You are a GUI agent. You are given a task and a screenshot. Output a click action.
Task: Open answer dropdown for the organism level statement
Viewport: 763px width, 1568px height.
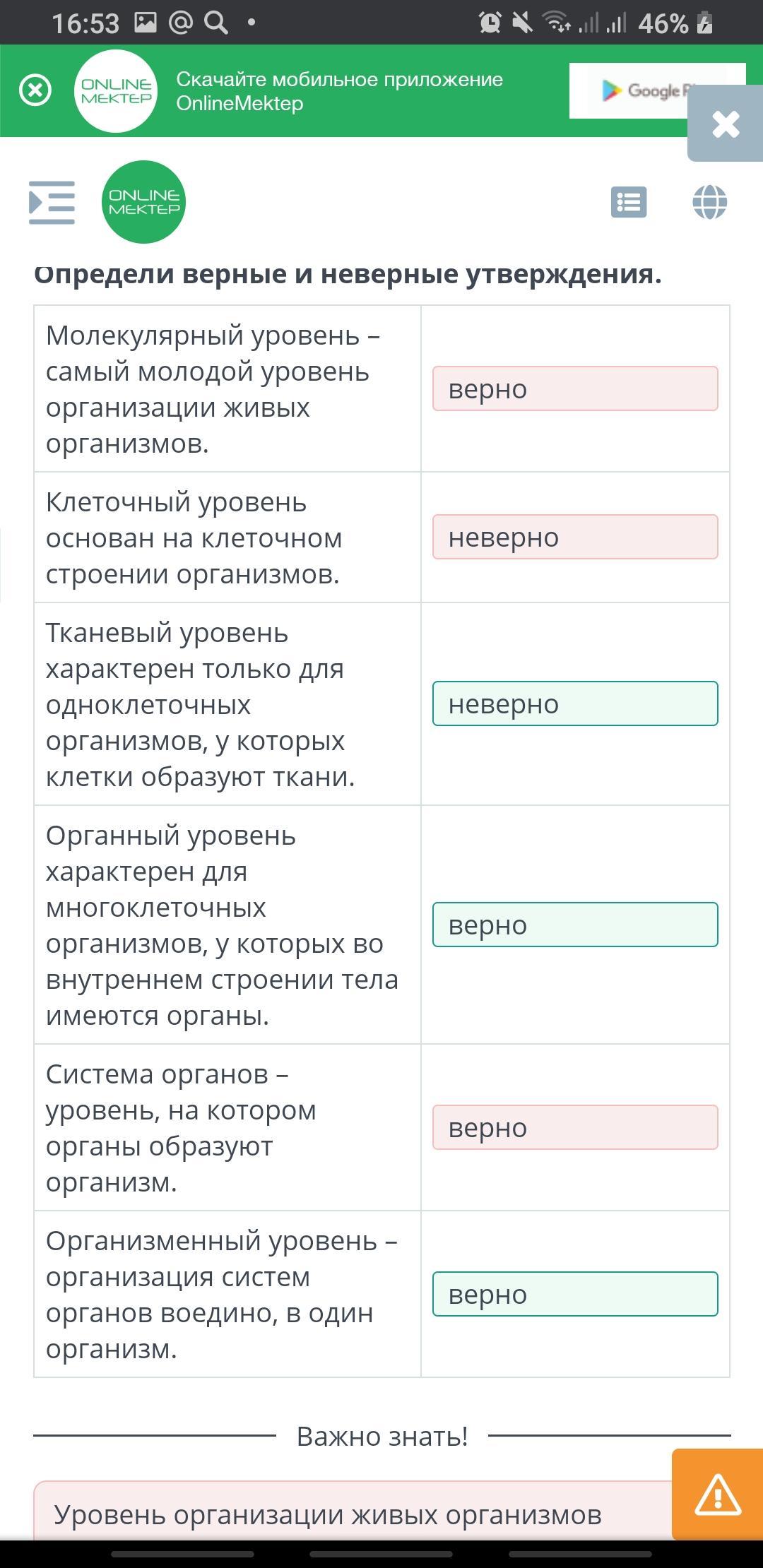point(575,1294)
